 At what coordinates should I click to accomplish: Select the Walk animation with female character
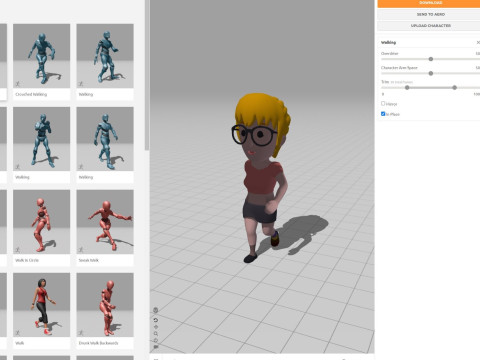point(42,305)
